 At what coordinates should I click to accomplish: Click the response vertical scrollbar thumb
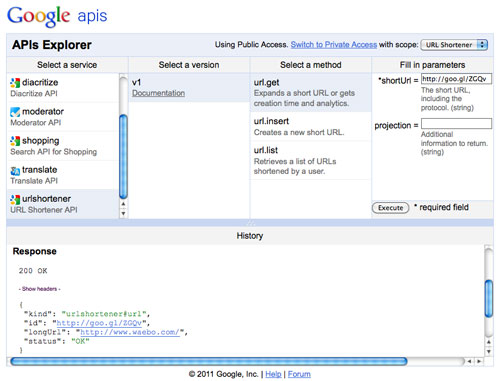(x=489, y=298)
